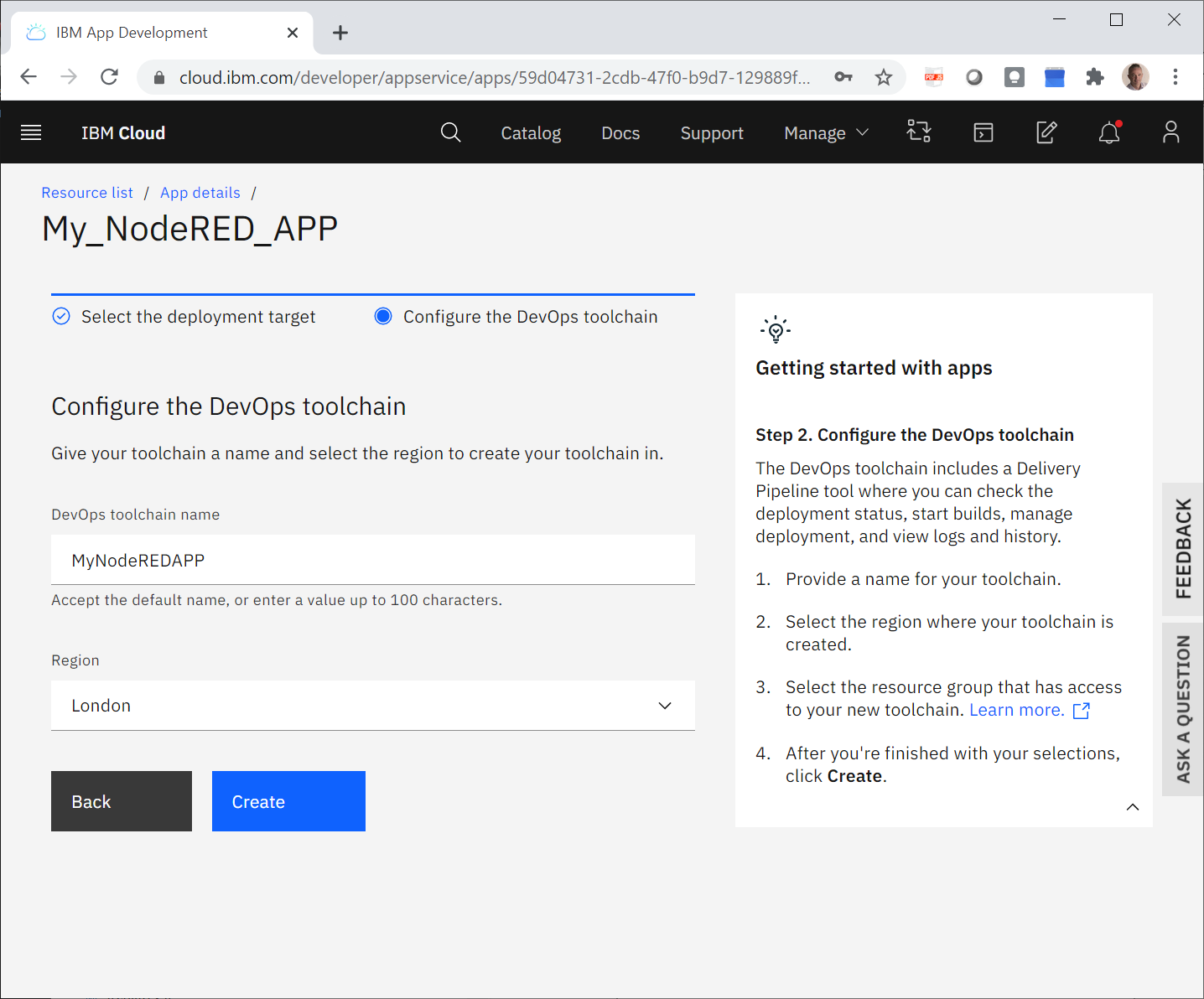Close the IBM App Development tab
Image resolution: width=1204 pixels, height=999 pixels.
pos(293,33)
